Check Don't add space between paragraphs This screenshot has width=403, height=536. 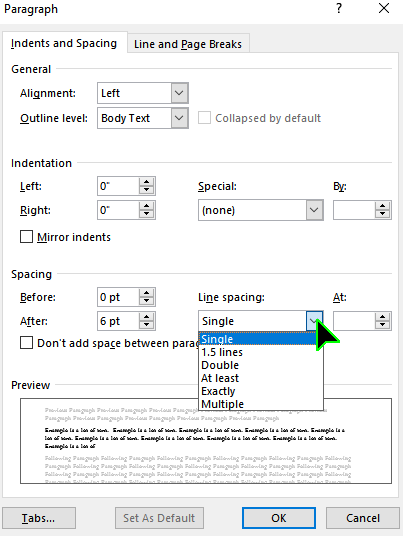26,343
